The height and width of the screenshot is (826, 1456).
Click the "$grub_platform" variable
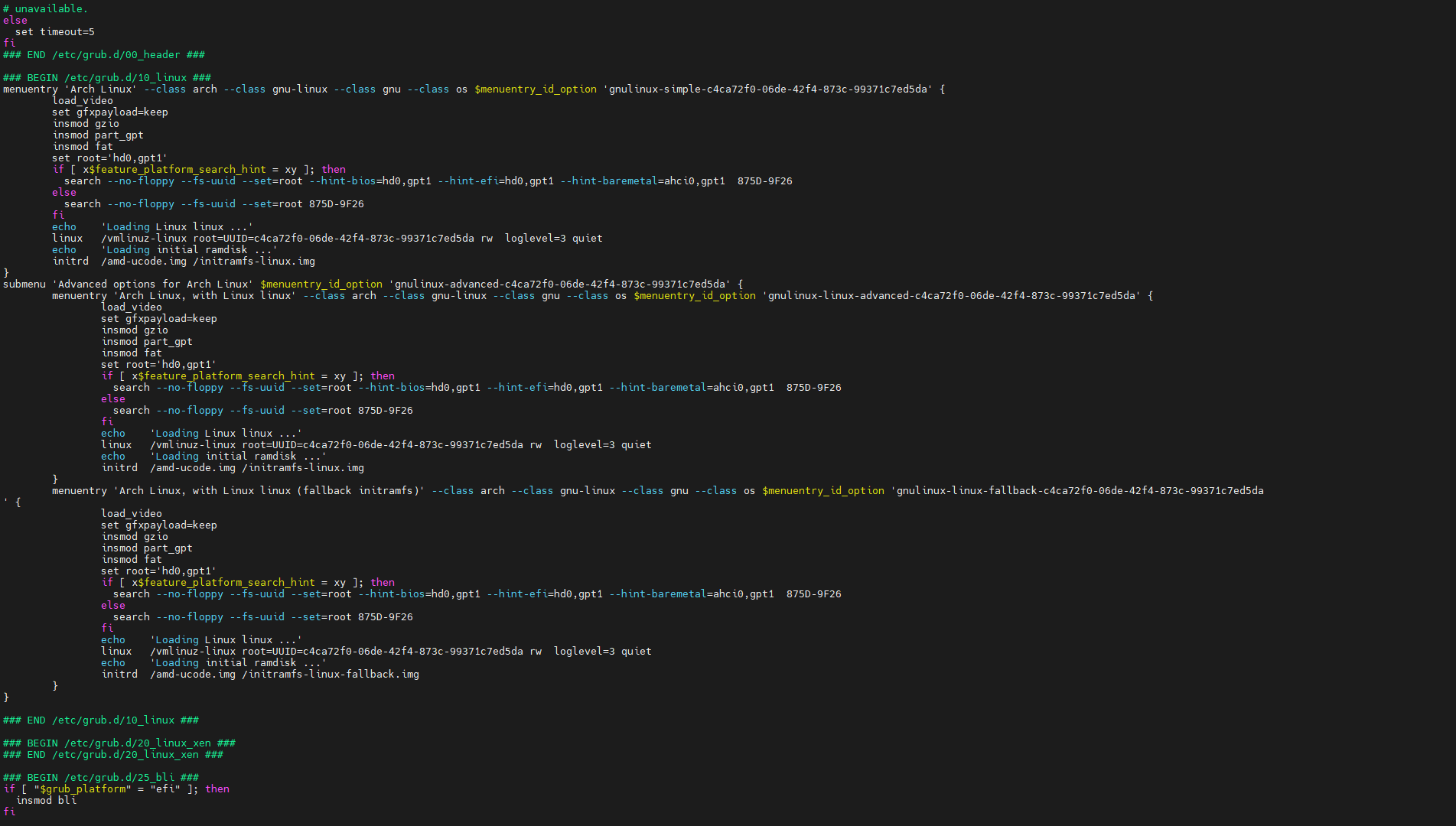click(x=83, y=789)
